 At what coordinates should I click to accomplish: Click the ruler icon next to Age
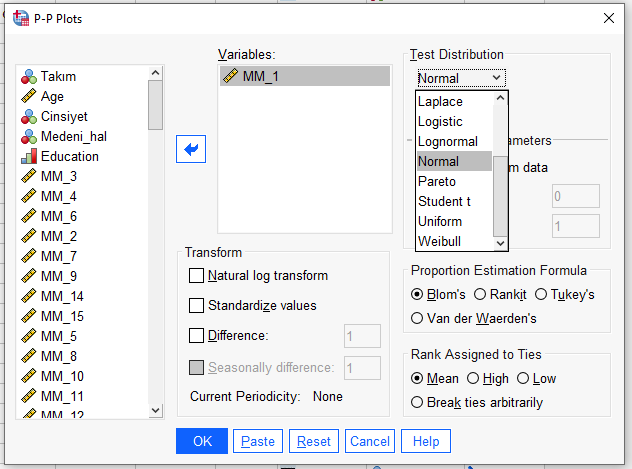pos(29,97)
